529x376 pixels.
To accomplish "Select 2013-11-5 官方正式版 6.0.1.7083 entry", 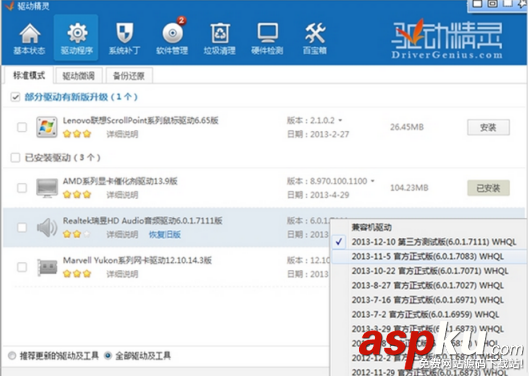I will tap(429, 257).
